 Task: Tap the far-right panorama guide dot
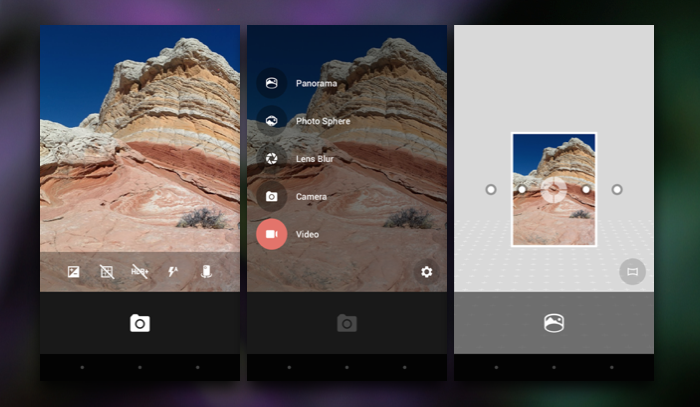point(617,190)
